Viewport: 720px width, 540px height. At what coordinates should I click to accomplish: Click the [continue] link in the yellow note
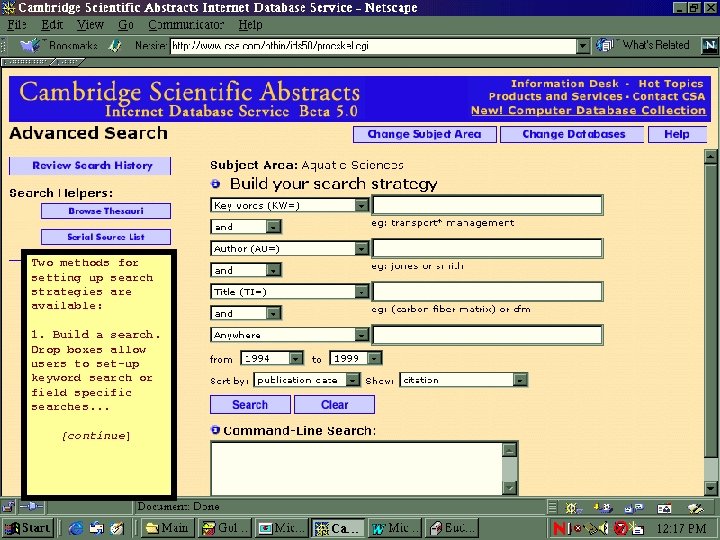click(96, 435)
